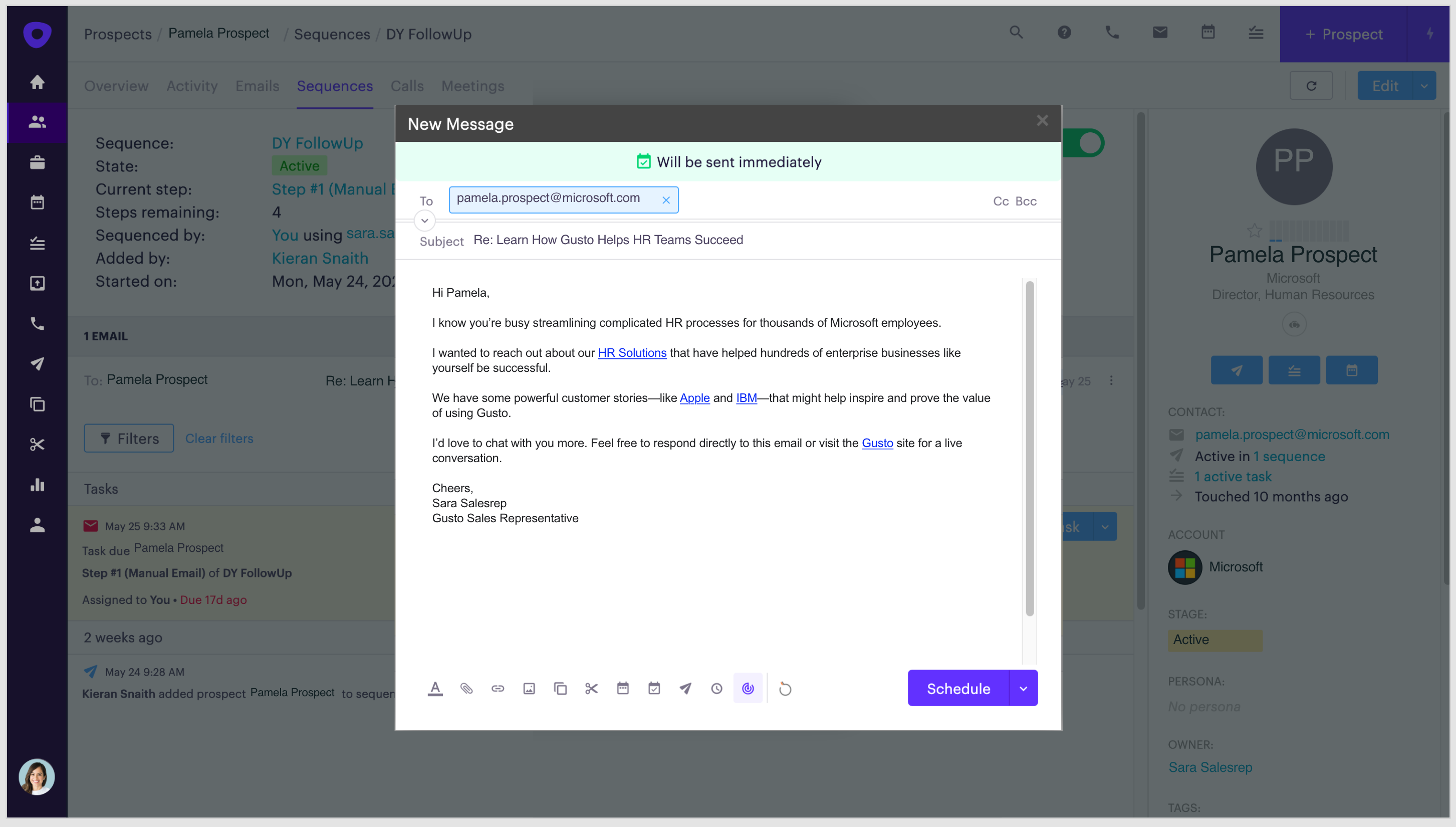This screenshot has height=827, width=1456.
Task: Click the text formatting icon
Action: pos(435,688)
